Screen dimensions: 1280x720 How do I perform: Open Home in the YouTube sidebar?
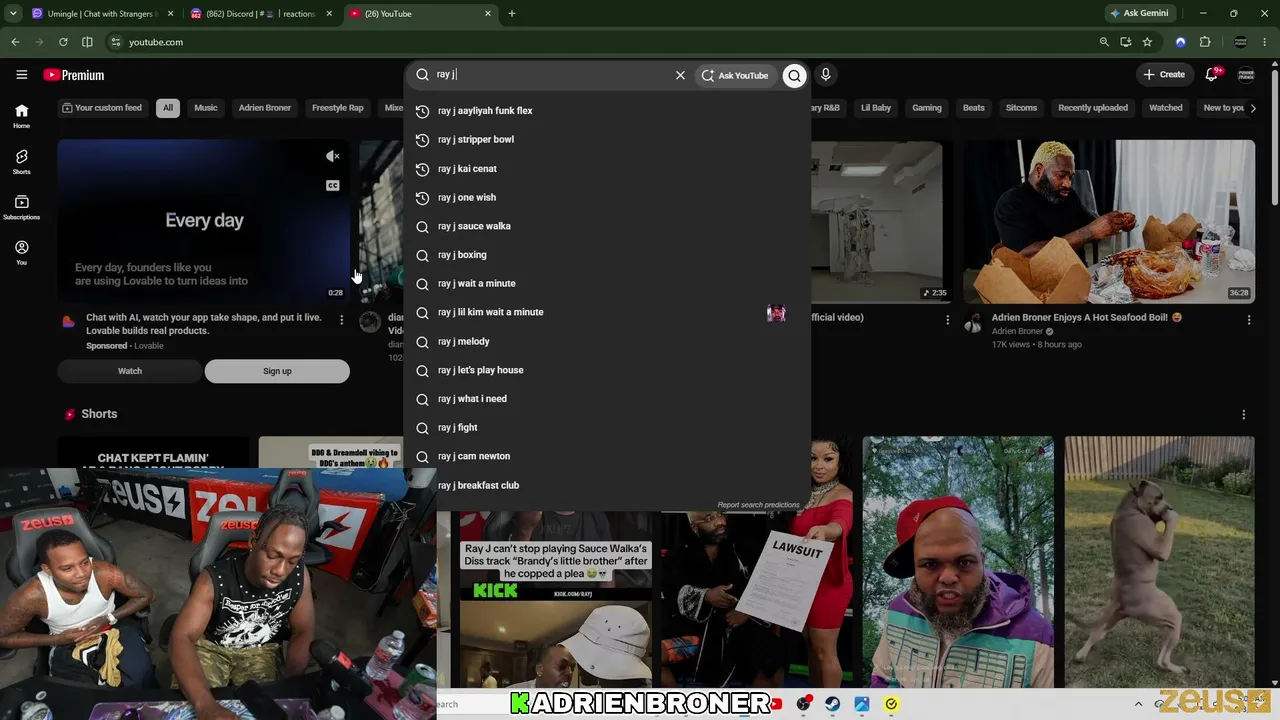[21, 116]
